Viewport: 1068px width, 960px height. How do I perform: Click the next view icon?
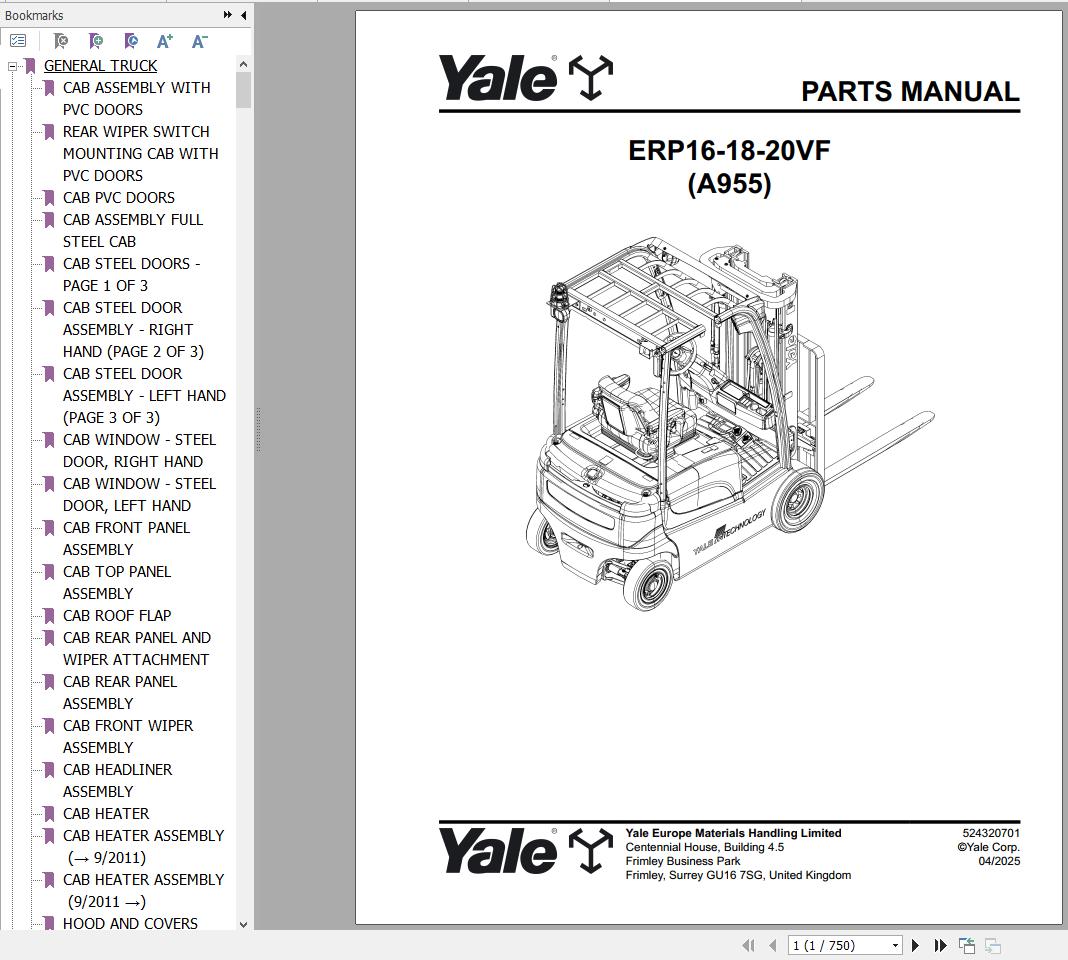click(x=991, y=945)
